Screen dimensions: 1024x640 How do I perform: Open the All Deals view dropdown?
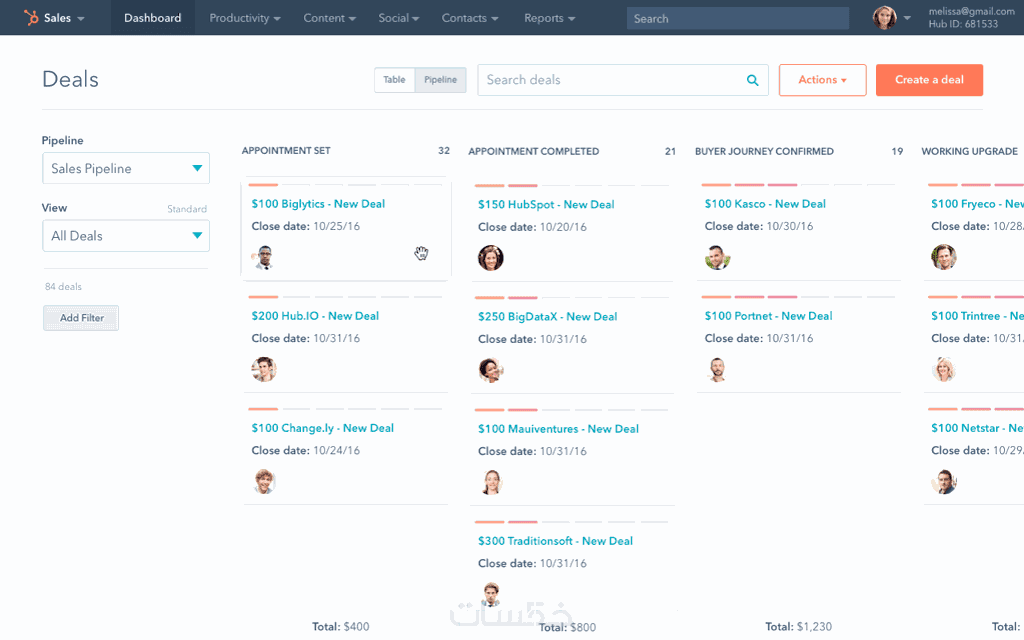[126, 236]
